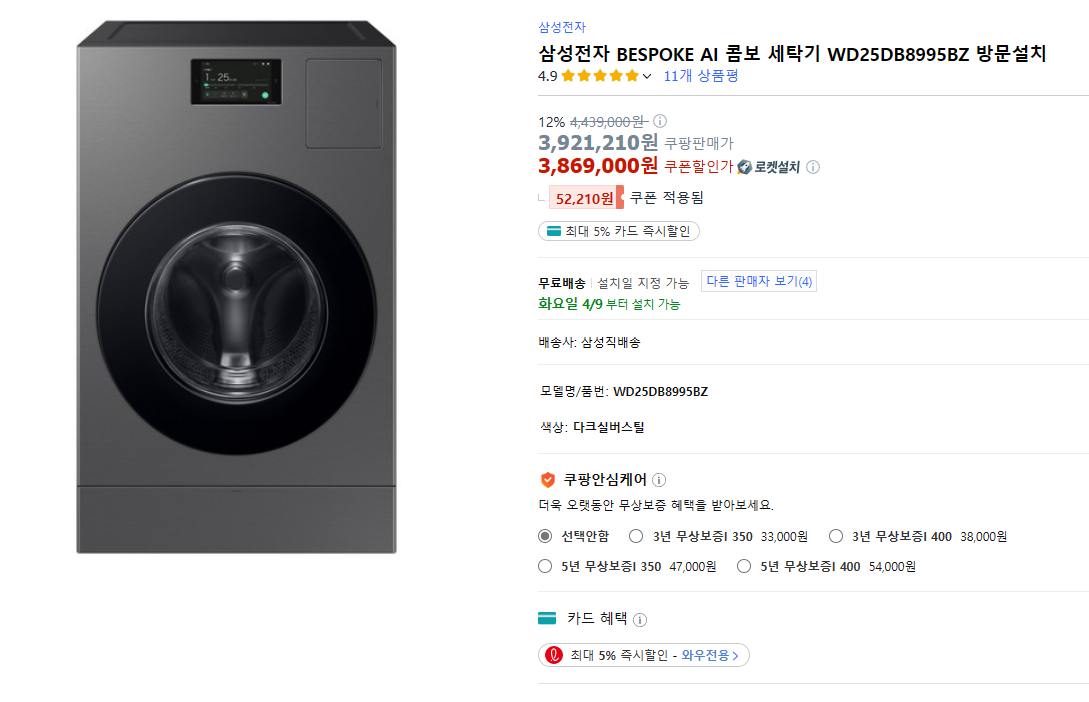Image resolution: width=1089 pixels, height=702 pixels.
Task: Click the 52,210원 coupon applied label
Action: point(586,198)
